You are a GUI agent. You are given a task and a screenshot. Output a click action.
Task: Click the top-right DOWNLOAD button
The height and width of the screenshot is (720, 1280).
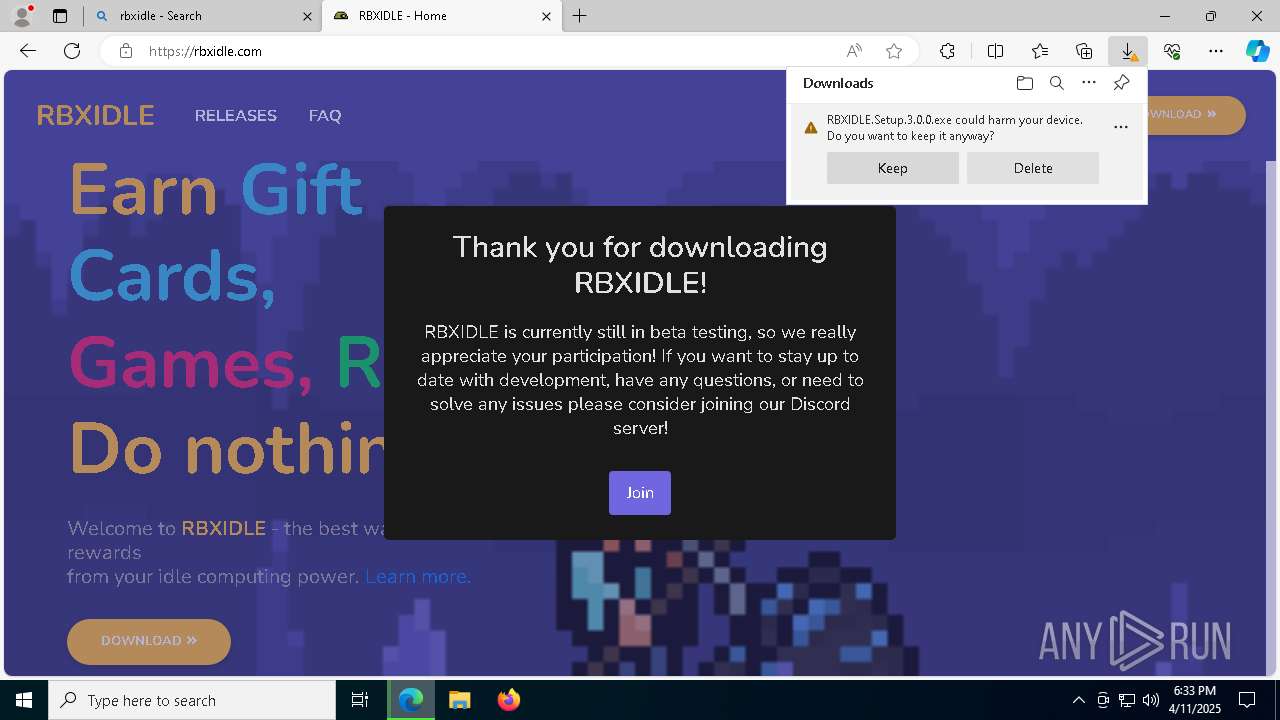click(x=1195, y=114)
